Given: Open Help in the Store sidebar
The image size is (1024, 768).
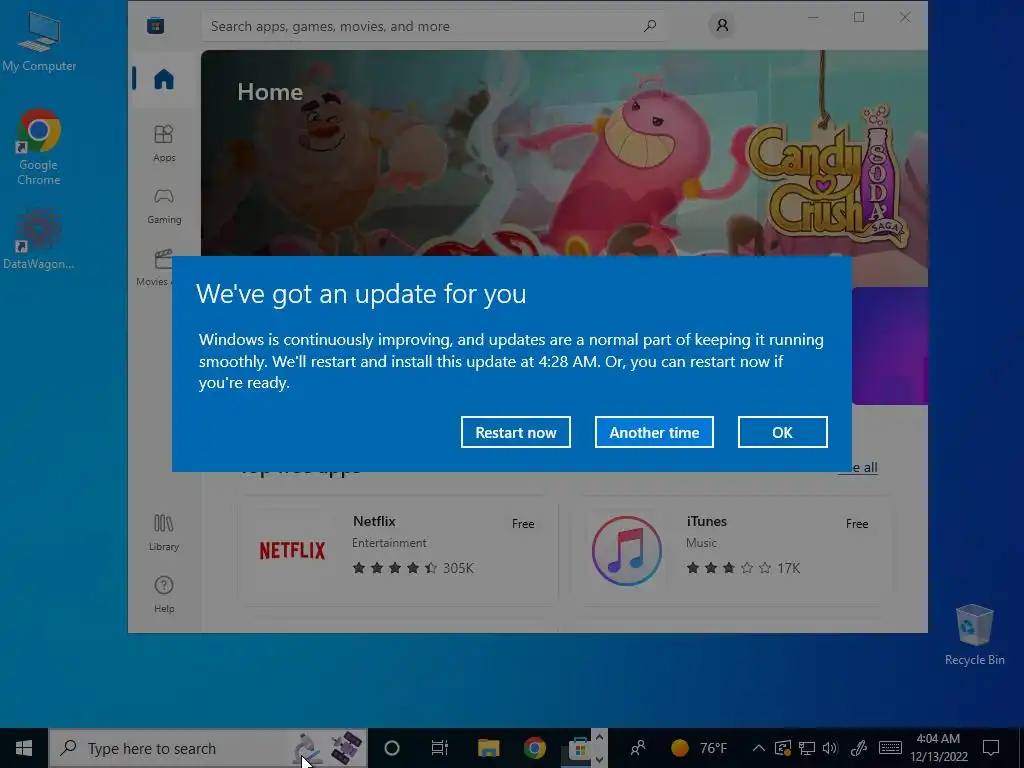Looking at the screenshot, I should 164,594.
